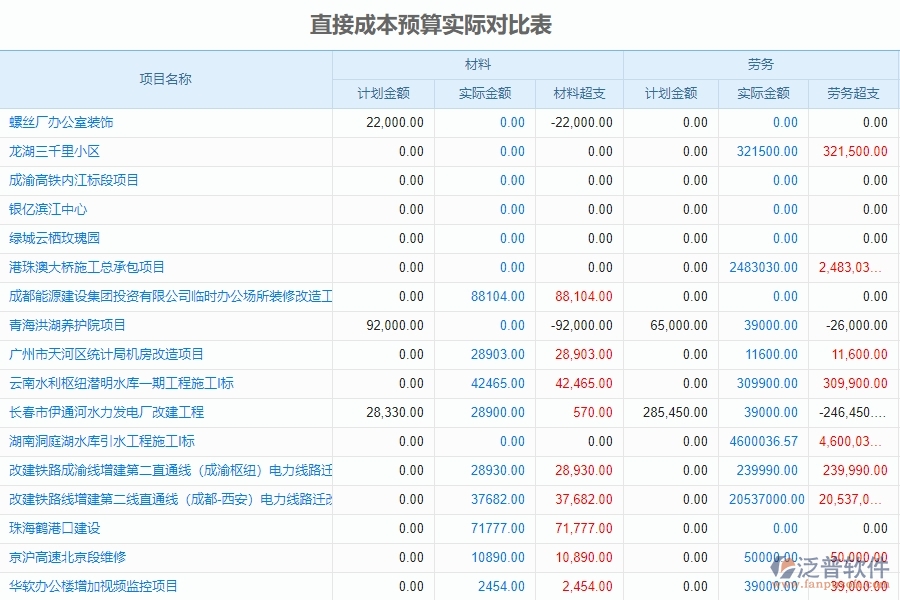The image size is (900, 600).
Task: Click the 2483030.00 labor actual amount link
Action: tap(765, 267)
